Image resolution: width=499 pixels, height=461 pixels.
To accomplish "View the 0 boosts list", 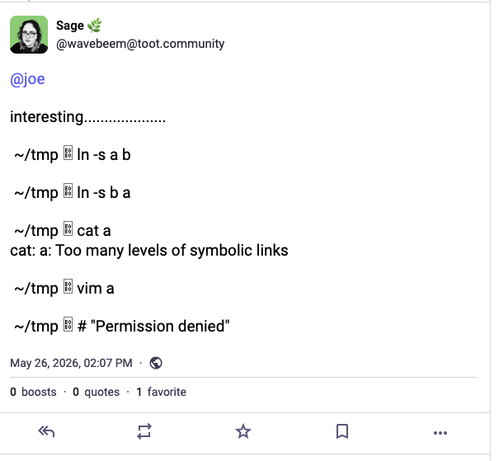I will click(33, 392).
